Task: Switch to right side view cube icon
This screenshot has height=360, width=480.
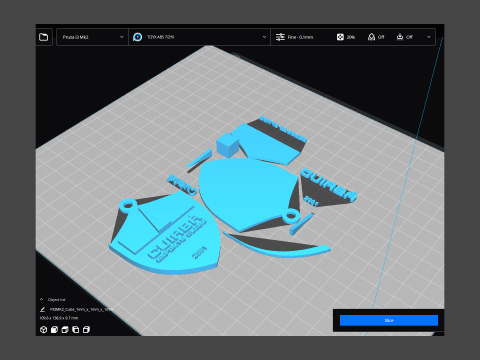Action: click(86, 330)
